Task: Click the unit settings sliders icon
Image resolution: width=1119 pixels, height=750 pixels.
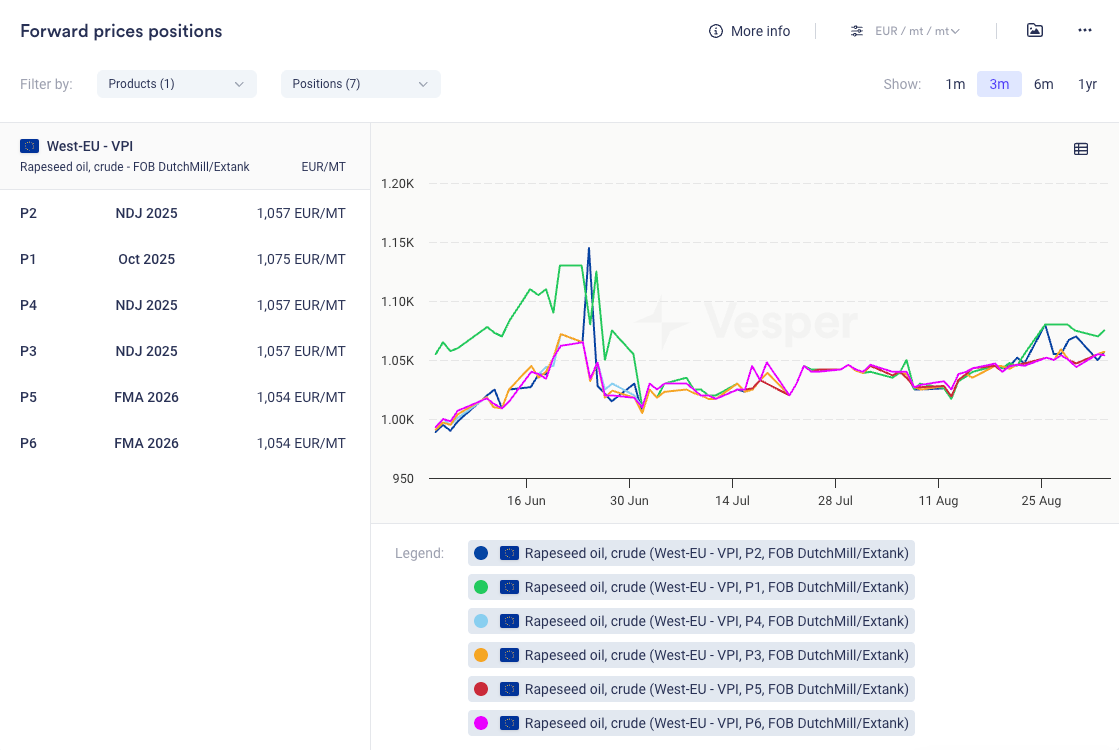Action: point(857,31)
